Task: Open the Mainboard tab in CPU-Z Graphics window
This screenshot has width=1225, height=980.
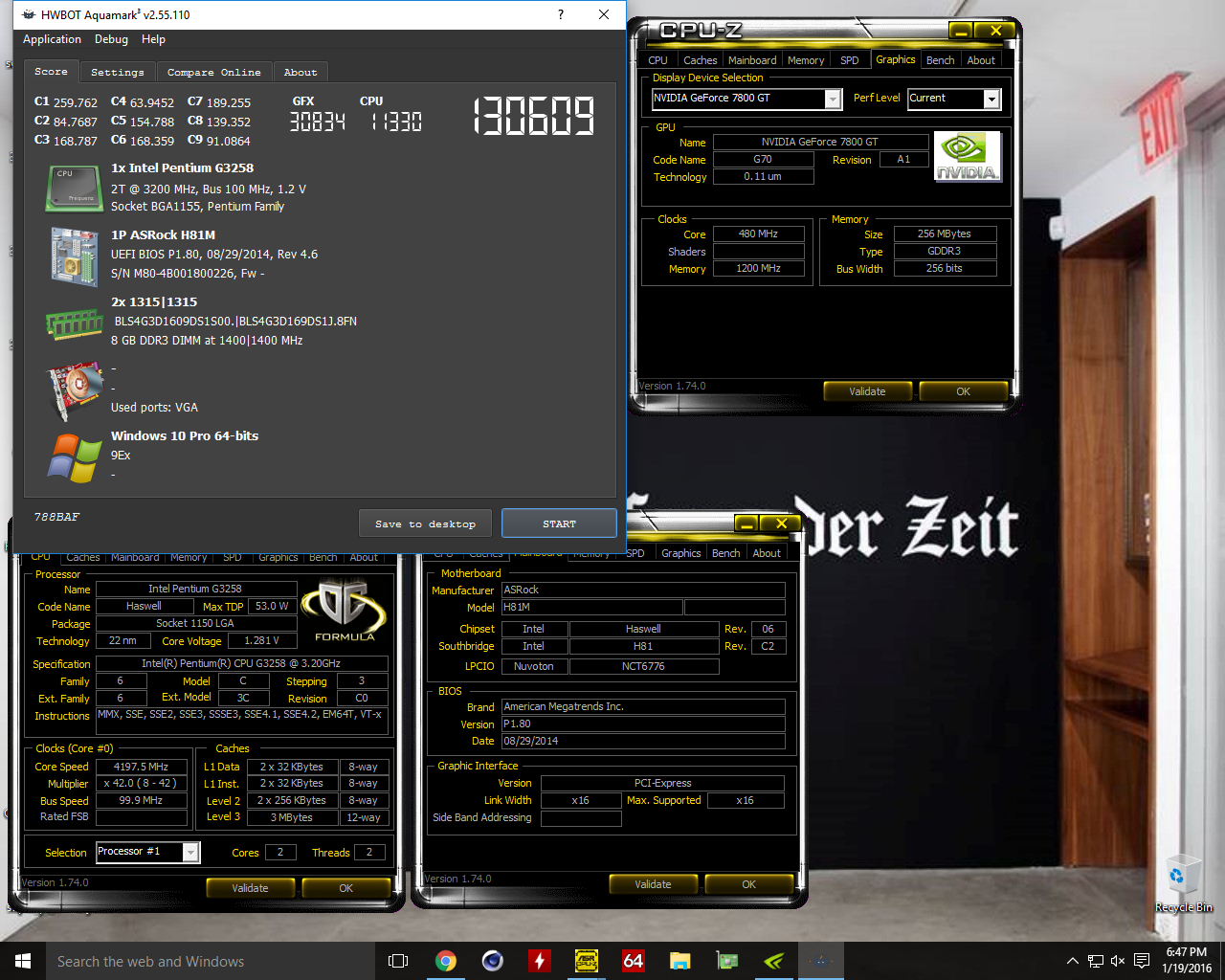Action: click(752, 60)
